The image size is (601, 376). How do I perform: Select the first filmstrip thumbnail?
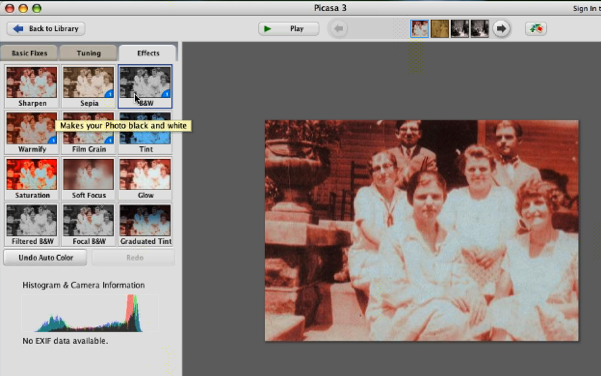[x=419, y=29]
